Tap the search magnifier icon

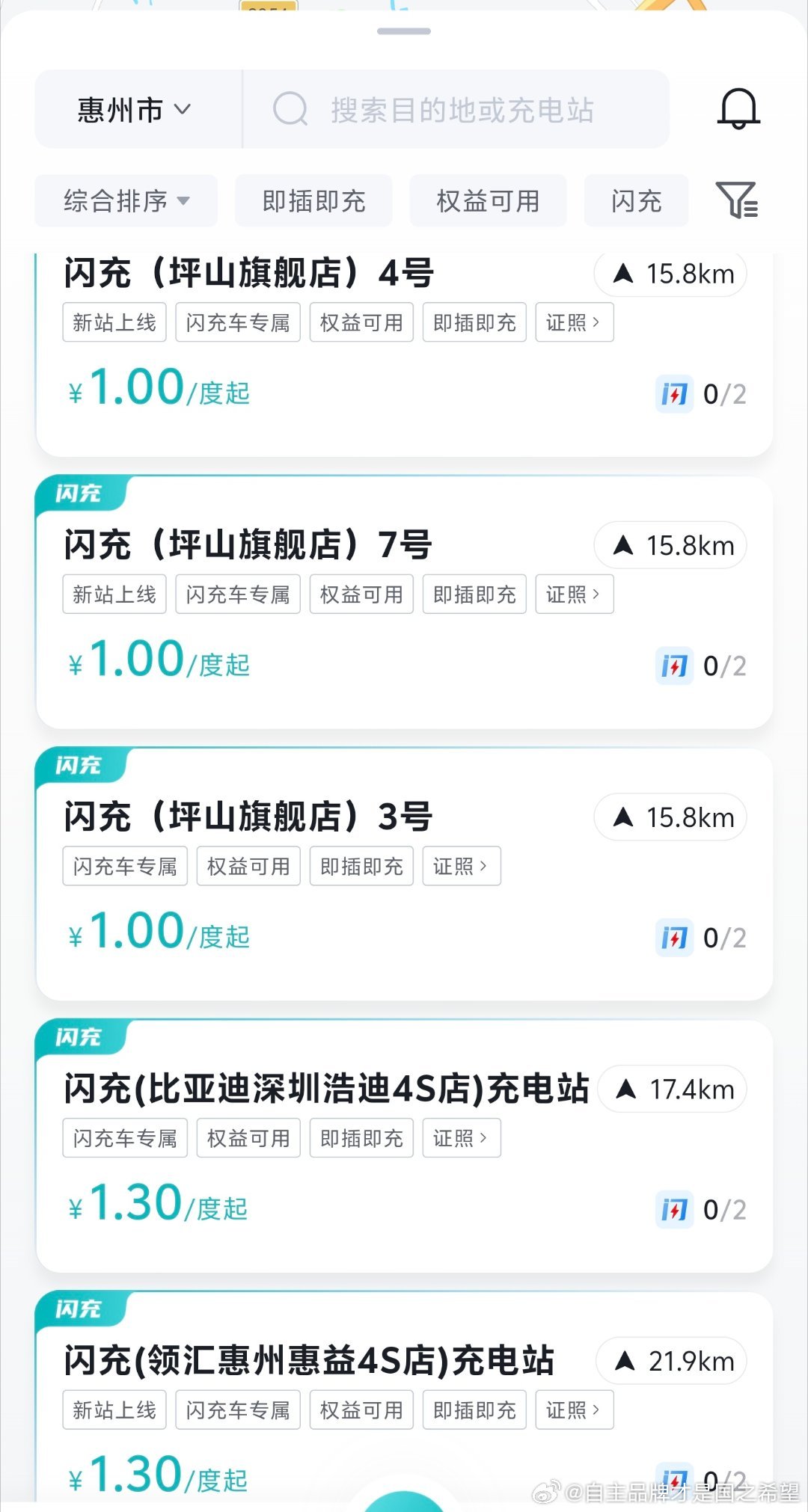(290, 109)
